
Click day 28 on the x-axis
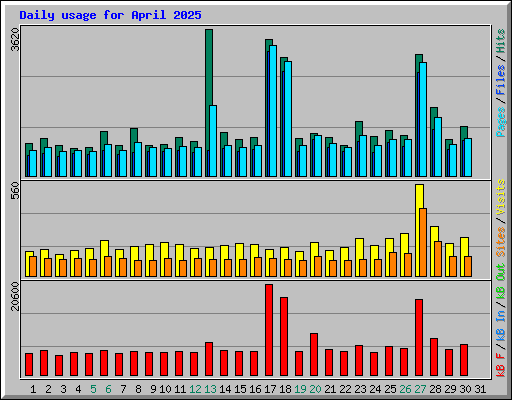435,389
